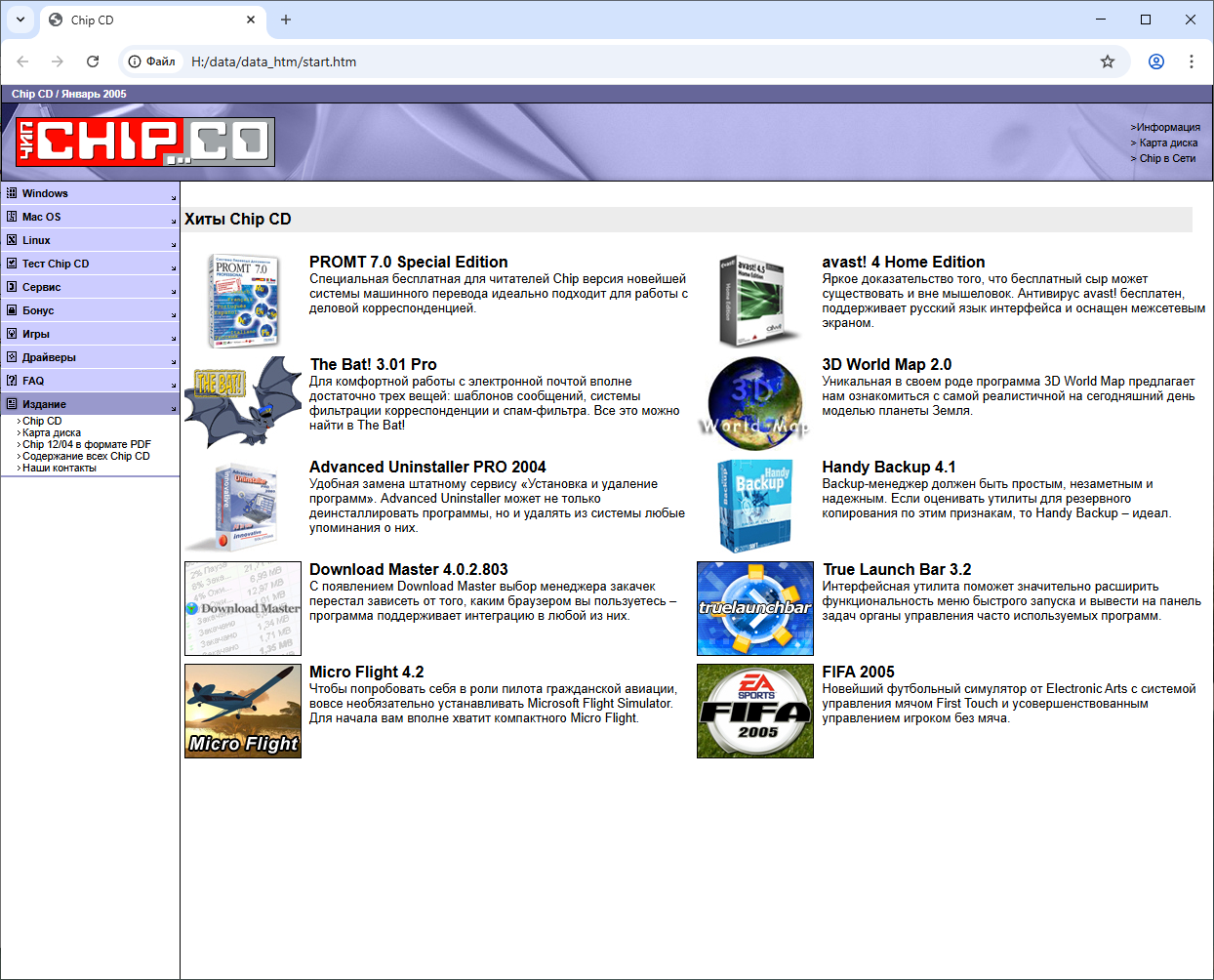Open the Chip CD submenu link
Image resolution: width=1214 pixels, height=980 pixels.
pyautogui.click(x=42, y=422)
